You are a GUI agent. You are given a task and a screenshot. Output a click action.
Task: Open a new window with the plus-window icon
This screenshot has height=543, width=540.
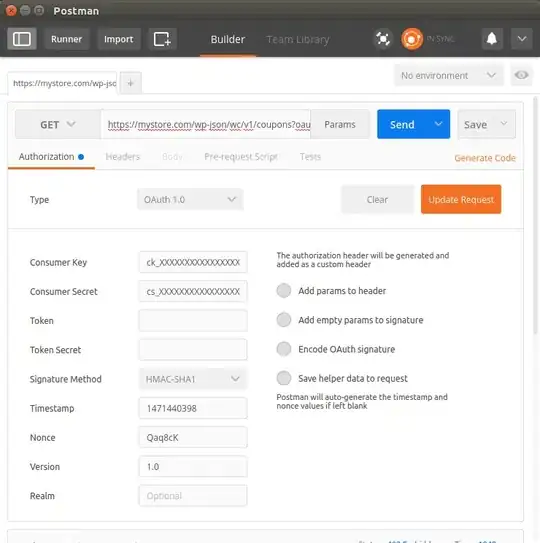pyautogui.click(x=162, y=39)
